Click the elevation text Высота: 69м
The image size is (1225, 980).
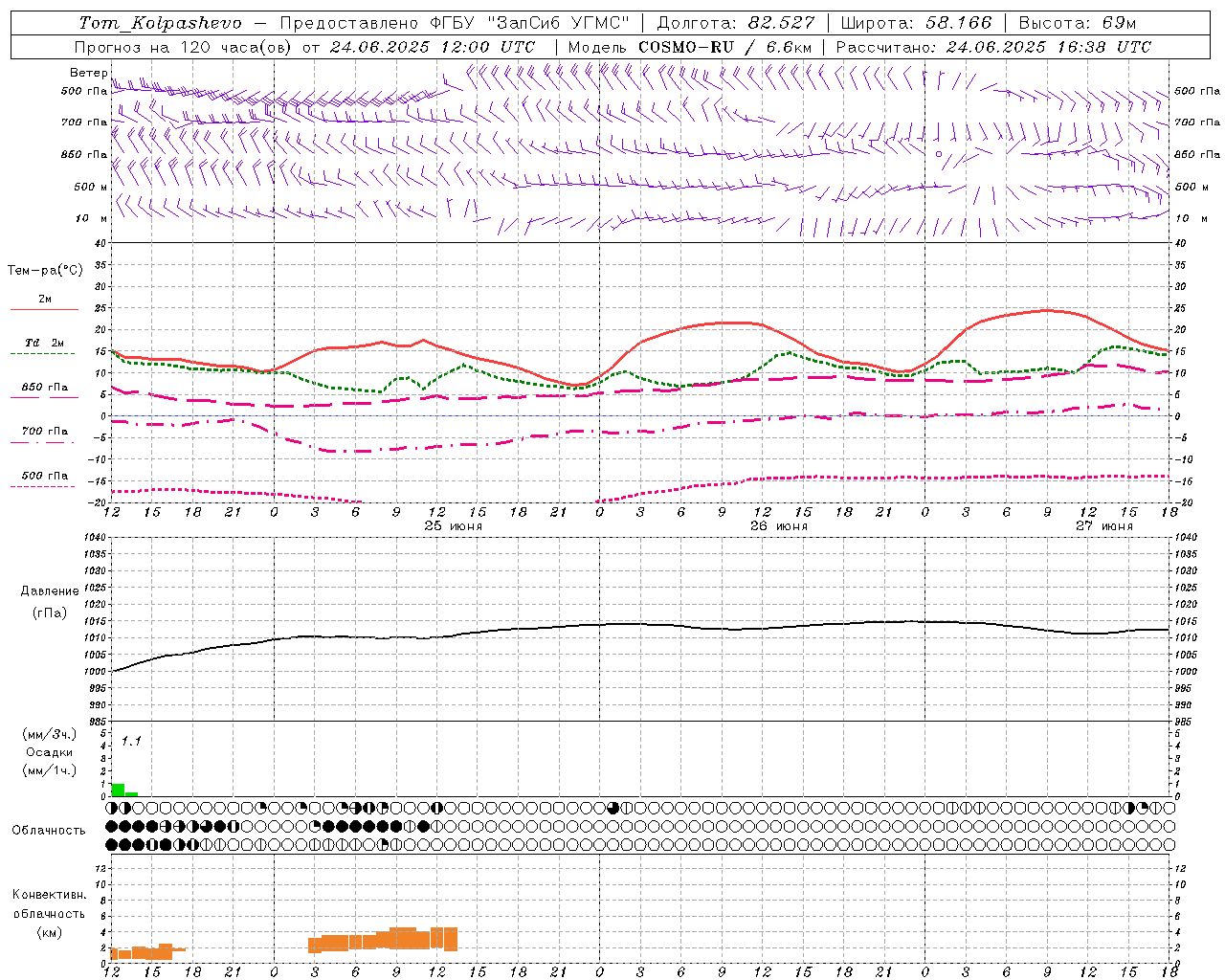[1078, 23]
